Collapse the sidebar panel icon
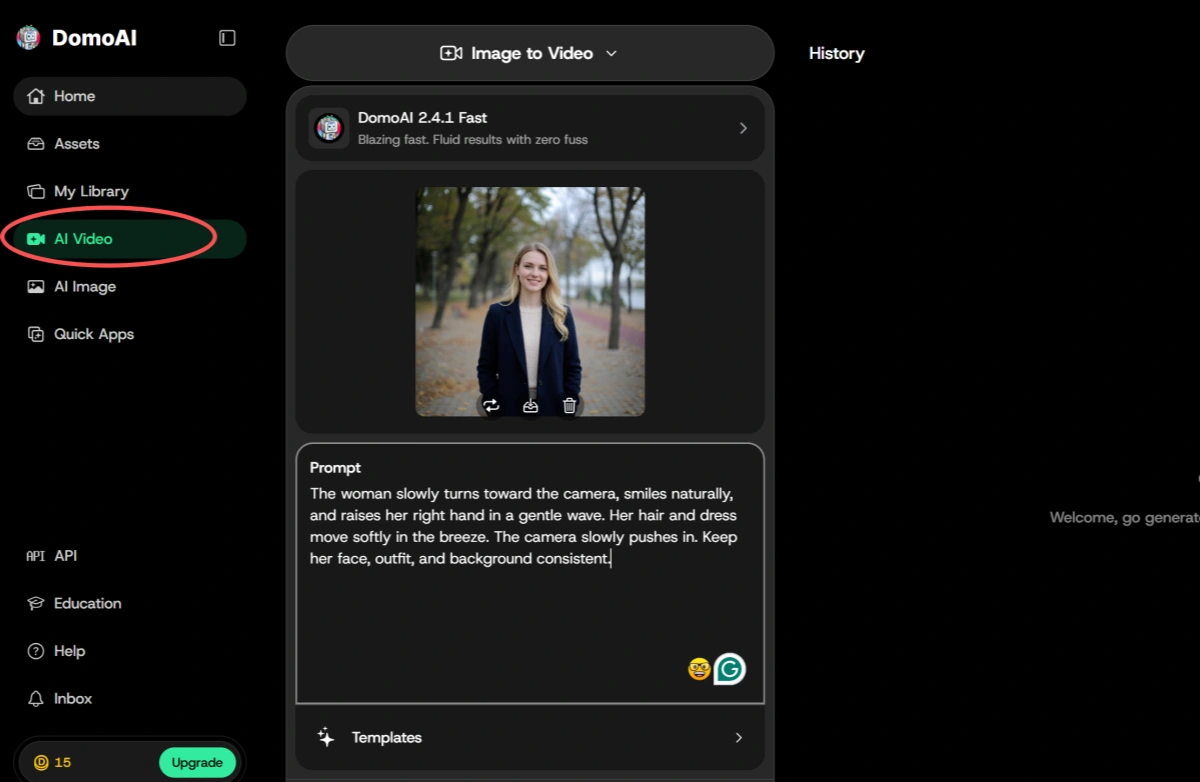This screenshot has height=782, width=1200. coord(227,38)
